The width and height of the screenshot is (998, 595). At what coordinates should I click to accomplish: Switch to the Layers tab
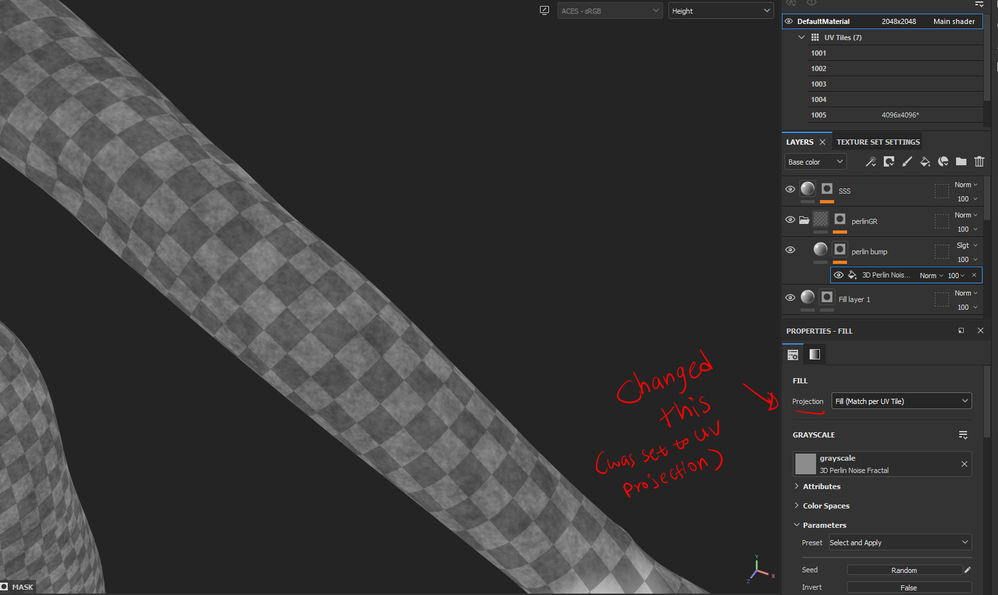pos(799,142)
